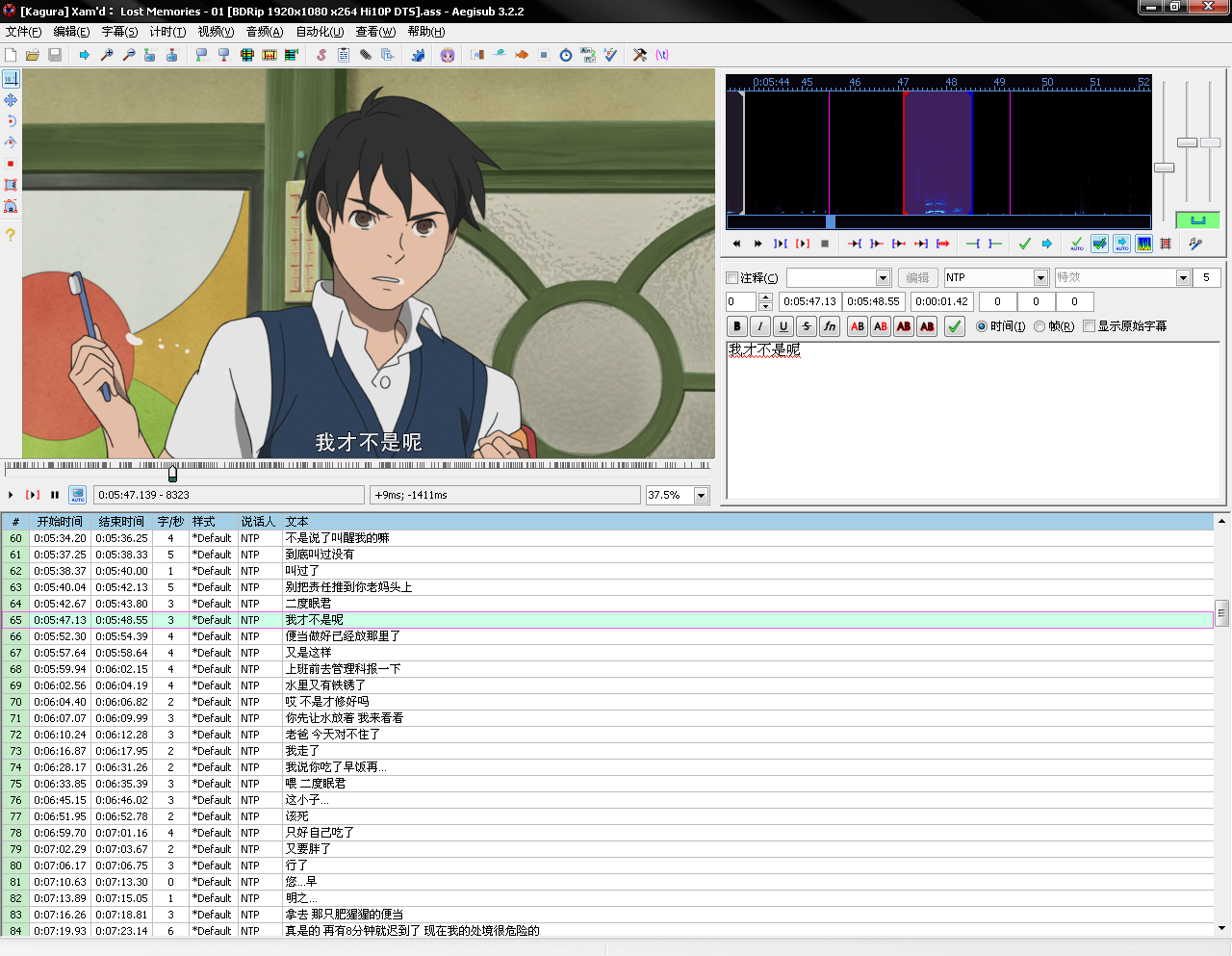Screen dimensions: 1232x956
Task: Select subtitle row 70 哎 不是才修好吗
Action: pos(607,702)
